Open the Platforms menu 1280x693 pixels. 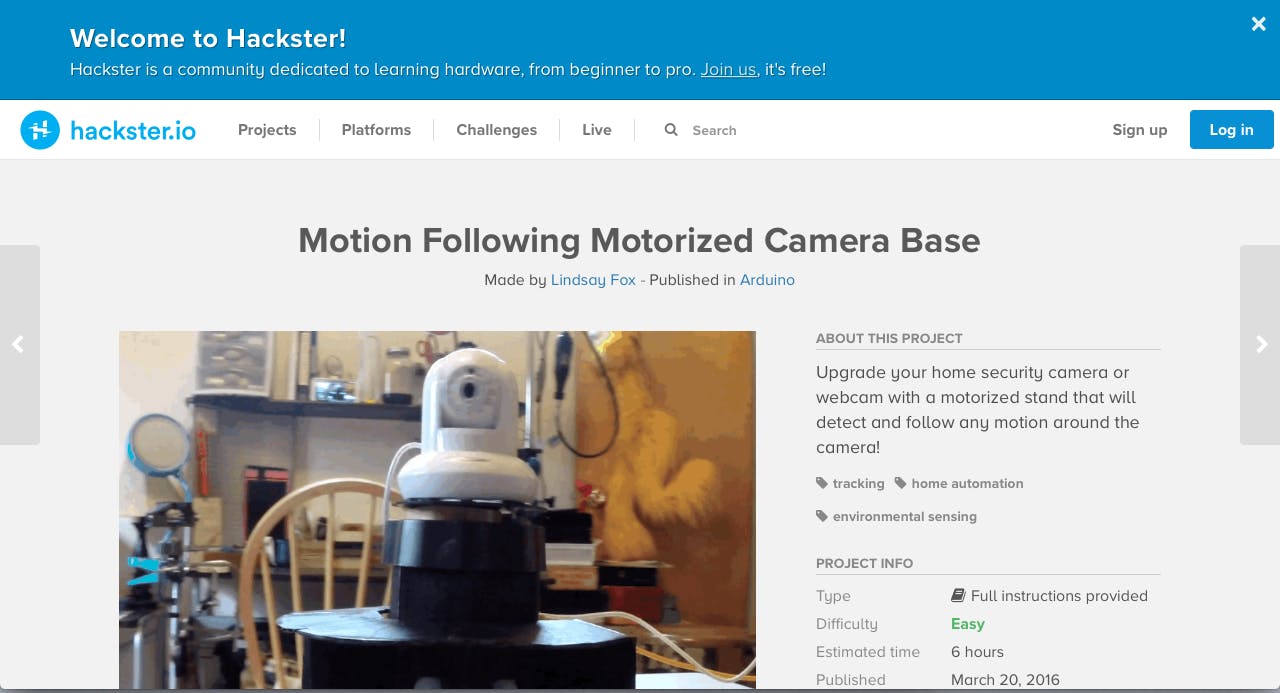[x=376, y=130]
